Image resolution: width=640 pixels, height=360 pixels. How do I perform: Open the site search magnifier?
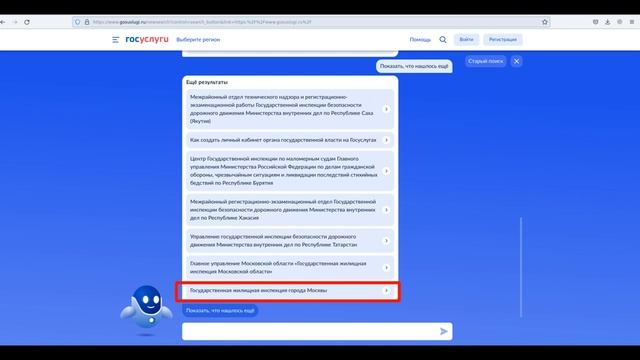pyautogui.click(x=443, y=40)
